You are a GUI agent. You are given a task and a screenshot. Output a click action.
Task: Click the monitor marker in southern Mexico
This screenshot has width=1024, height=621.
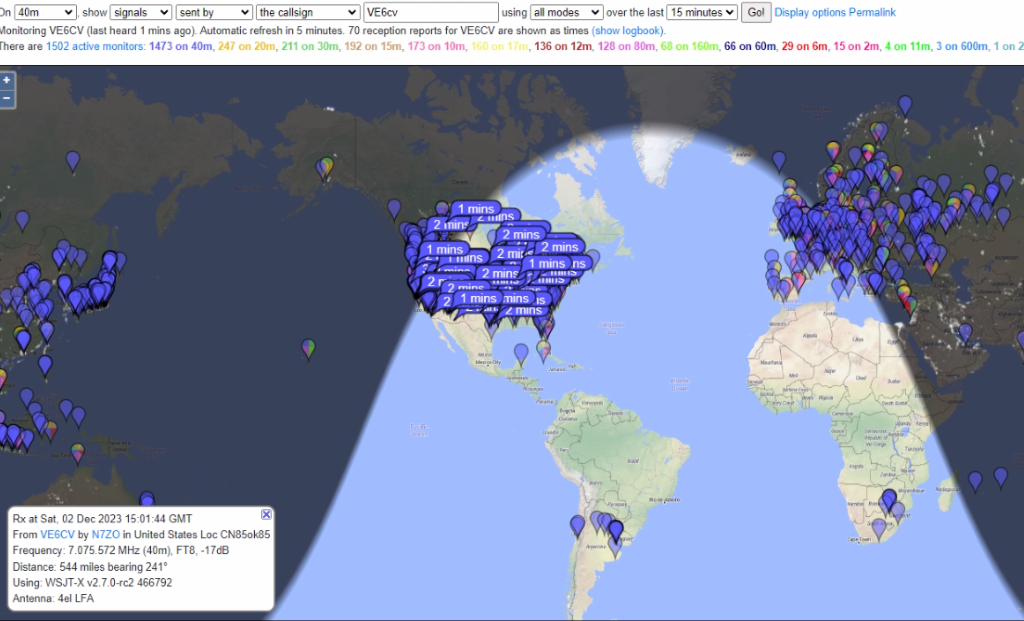[x=521, y=353]
